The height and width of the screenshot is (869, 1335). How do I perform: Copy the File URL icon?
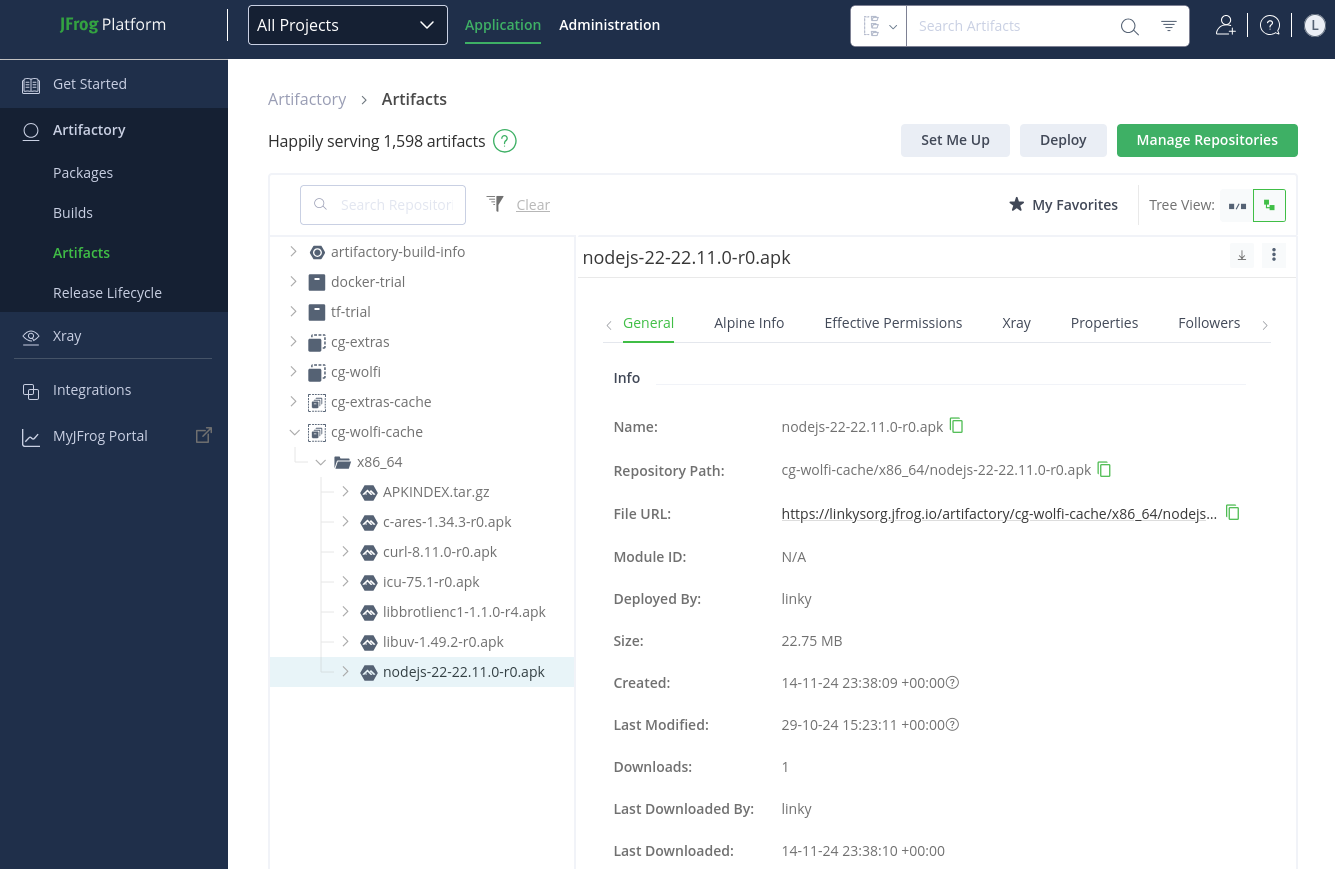point(1233,513)
